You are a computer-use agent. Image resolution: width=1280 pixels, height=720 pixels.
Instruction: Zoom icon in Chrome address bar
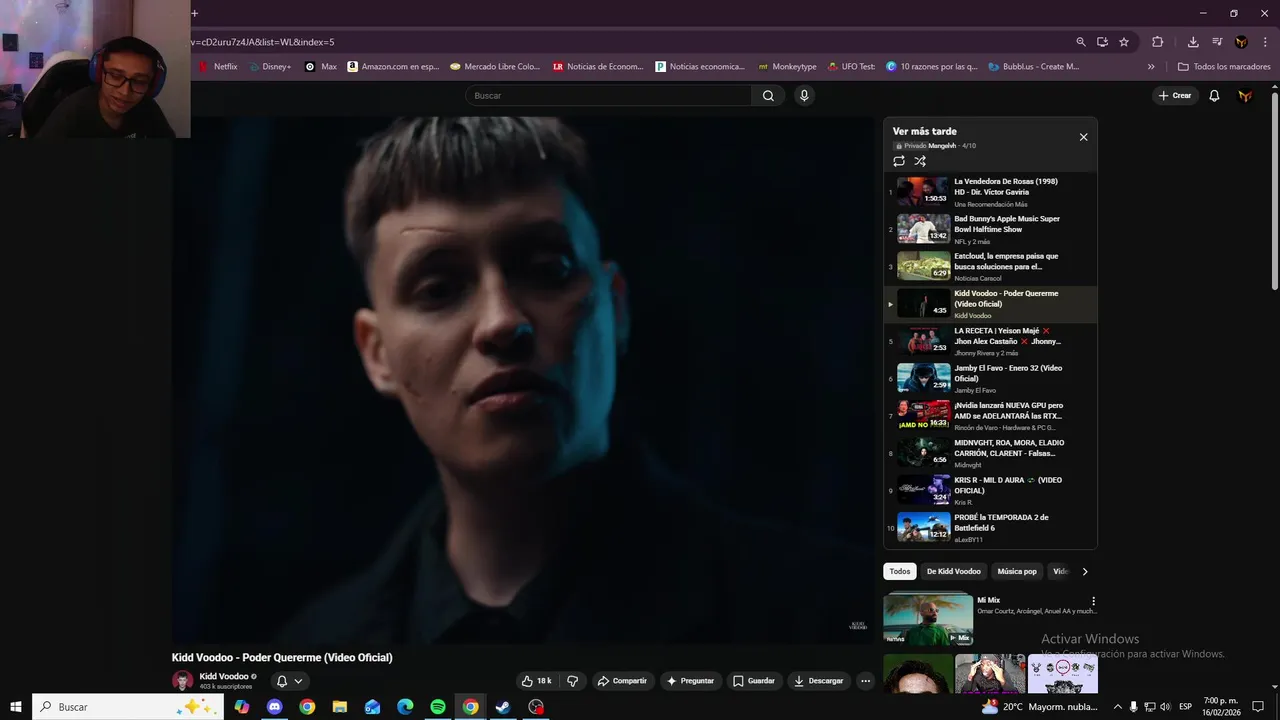point(1081,42)
